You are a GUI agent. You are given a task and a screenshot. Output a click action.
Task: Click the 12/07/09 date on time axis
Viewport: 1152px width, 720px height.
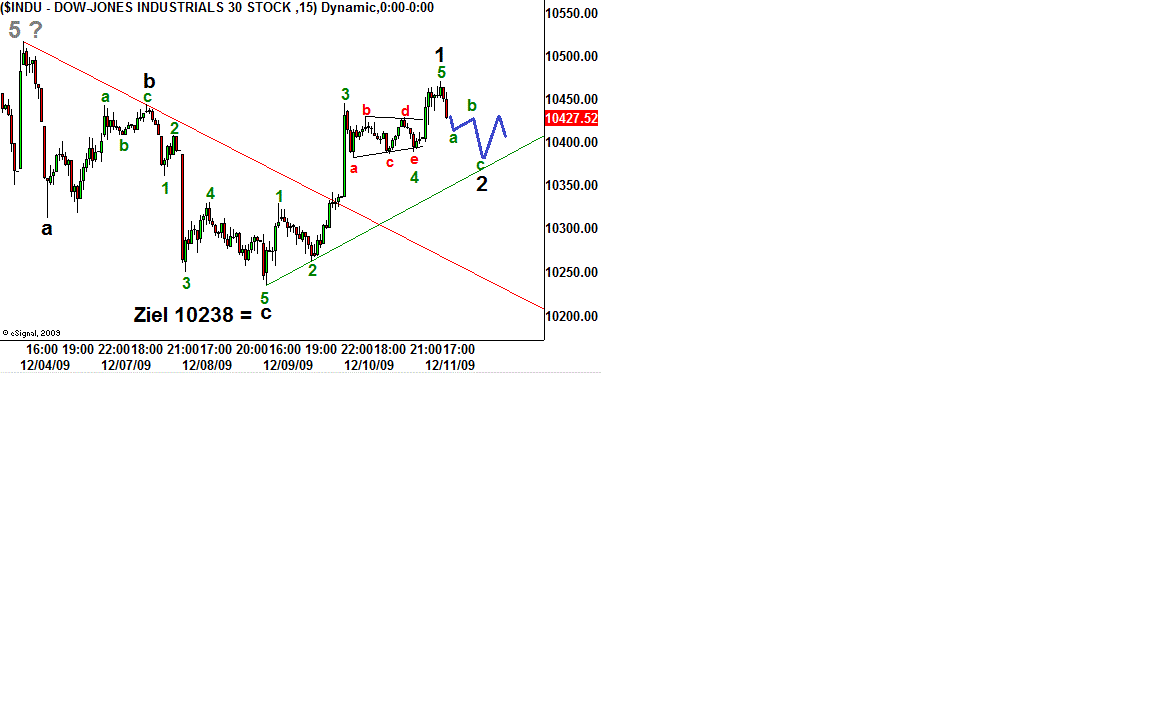click(126, 365)
